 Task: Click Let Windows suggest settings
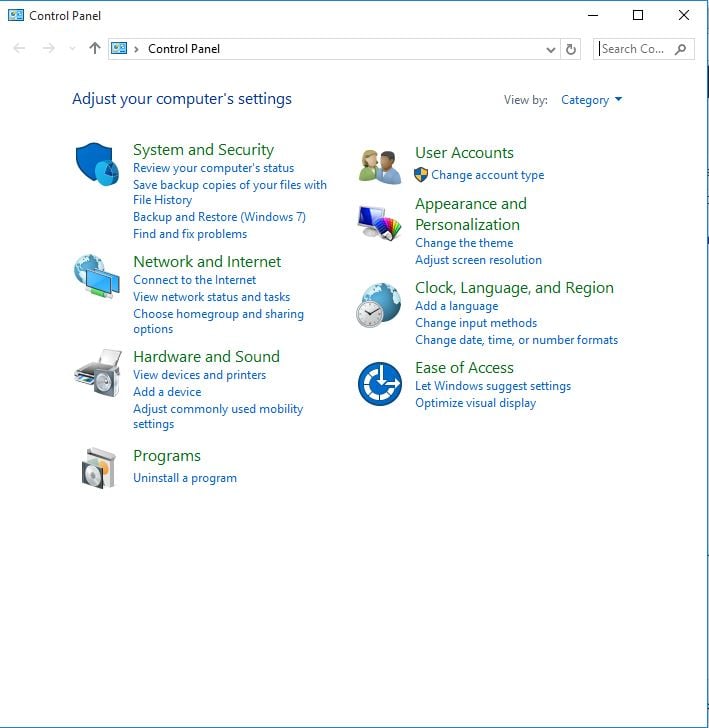[493, 386]
